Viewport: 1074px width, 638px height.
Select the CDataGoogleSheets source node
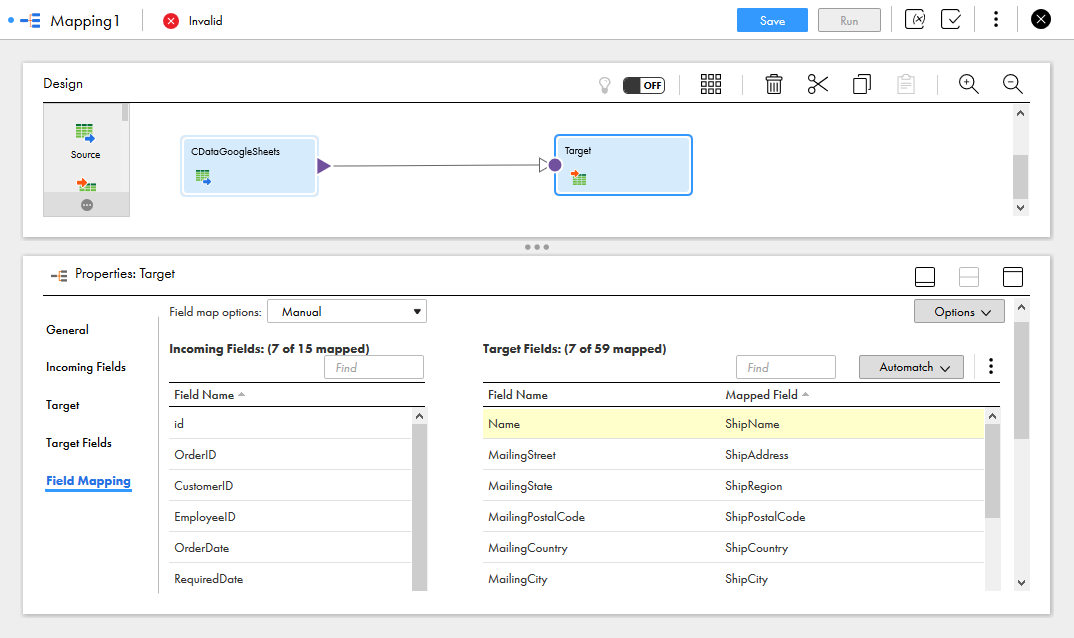pos(249,165)
